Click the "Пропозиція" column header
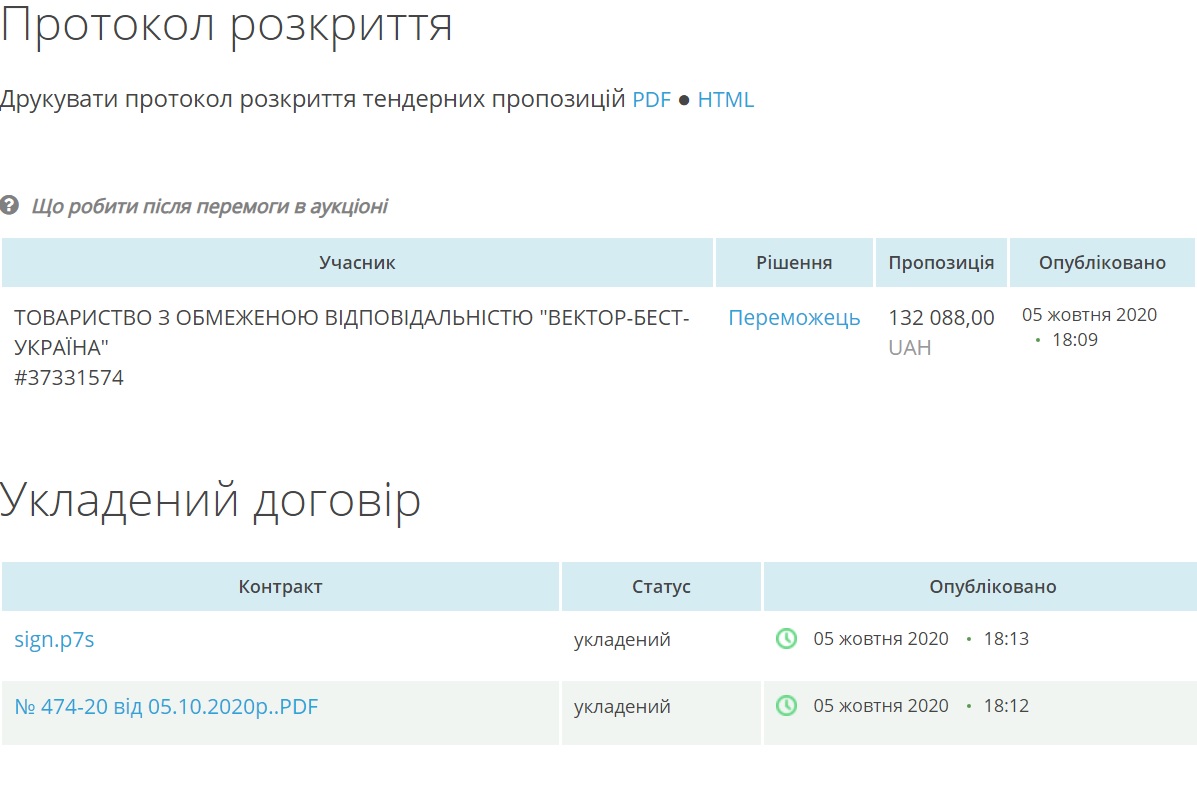 (941, 263)
